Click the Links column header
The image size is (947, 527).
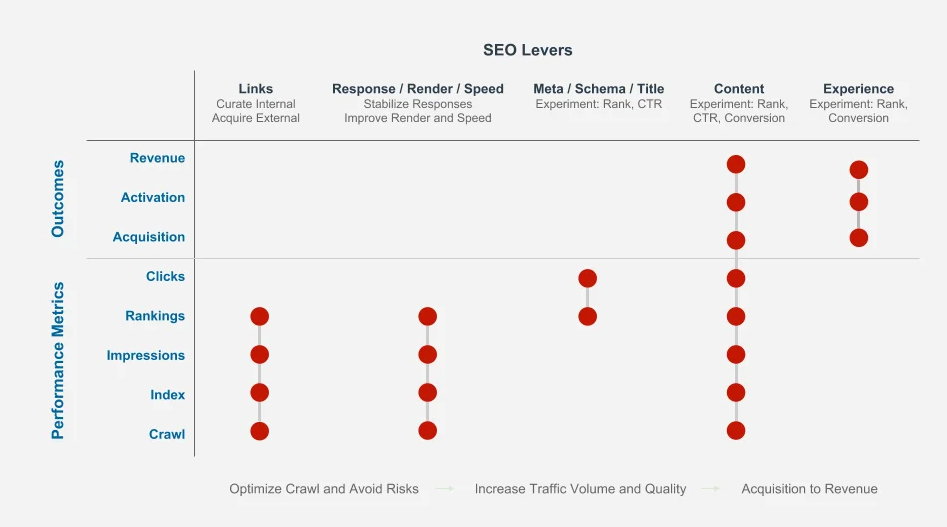coord(256,89)
